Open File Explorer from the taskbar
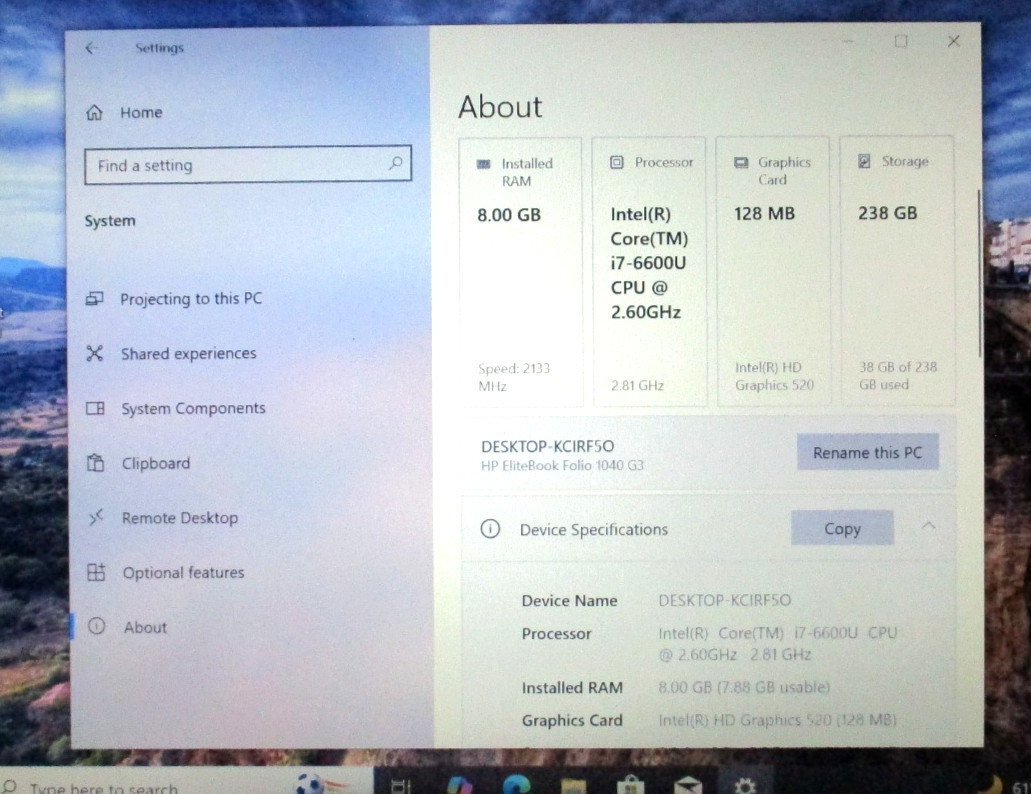1031x794 pixels. [x=573, y=786]
